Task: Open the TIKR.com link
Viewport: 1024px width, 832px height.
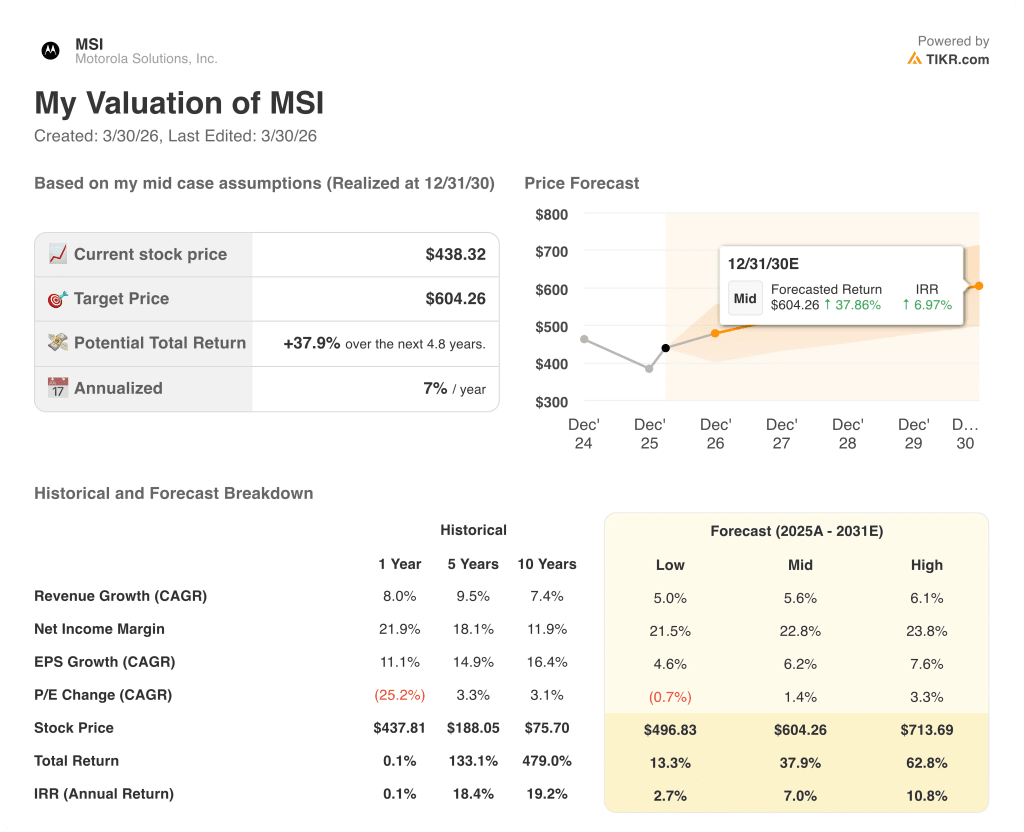Action: click(x=959, y=60)
